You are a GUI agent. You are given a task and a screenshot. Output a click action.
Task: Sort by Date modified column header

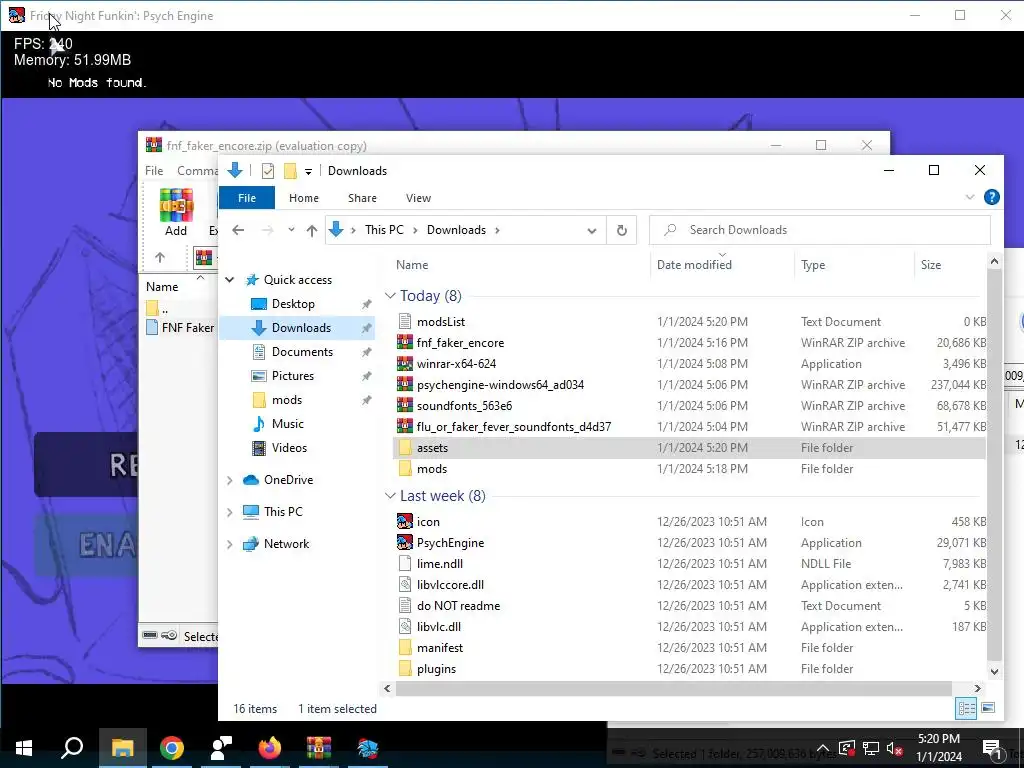pos(694,265)
